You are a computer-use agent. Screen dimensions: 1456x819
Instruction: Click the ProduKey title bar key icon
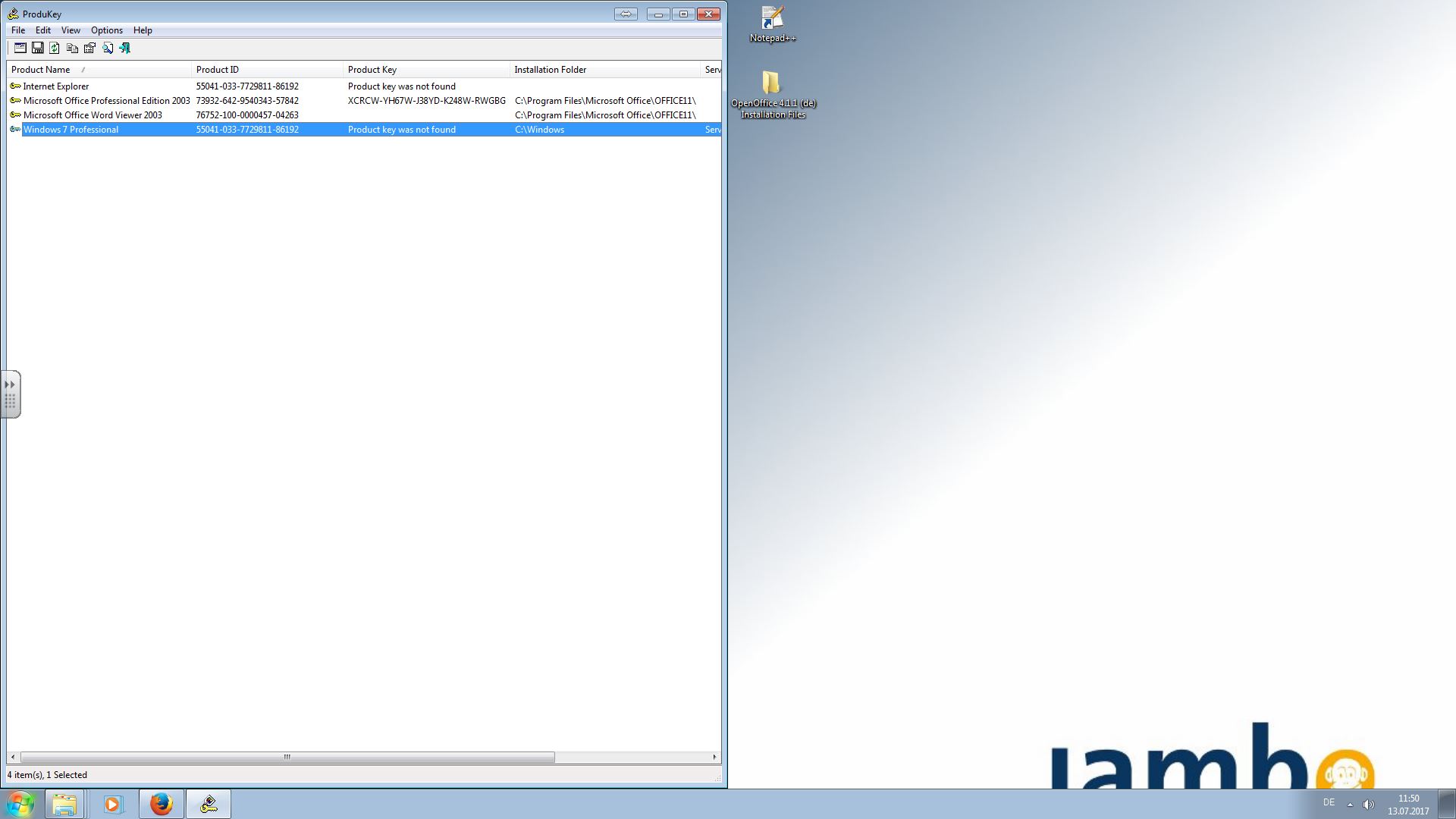click(13, 14)
